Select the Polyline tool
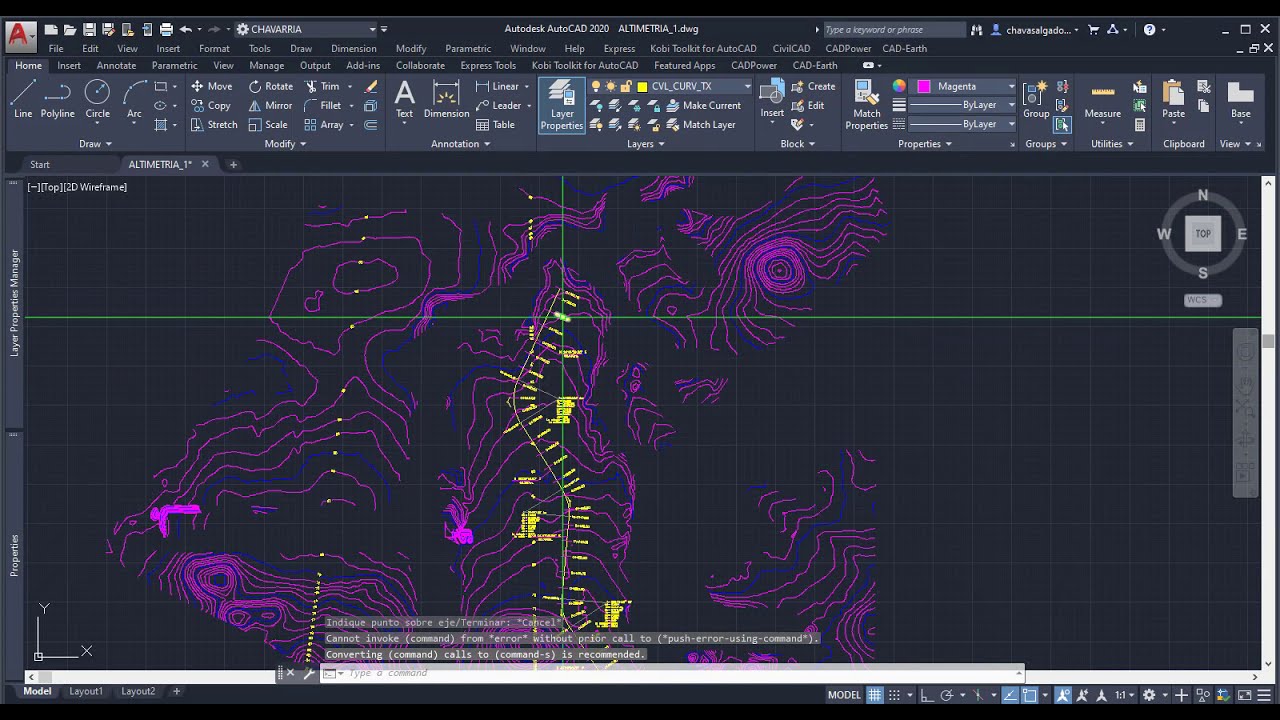This screenshot has width=1280, height=720. pos(58,100)
